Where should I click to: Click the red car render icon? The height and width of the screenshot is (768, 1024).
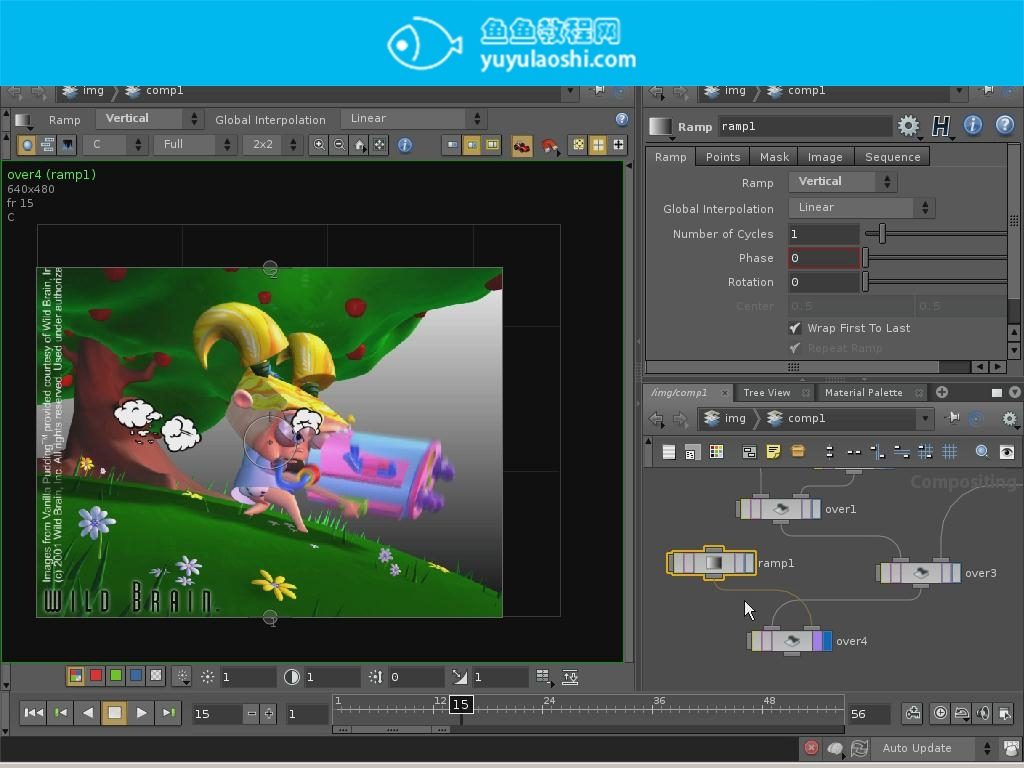click(x=521, y=146)
